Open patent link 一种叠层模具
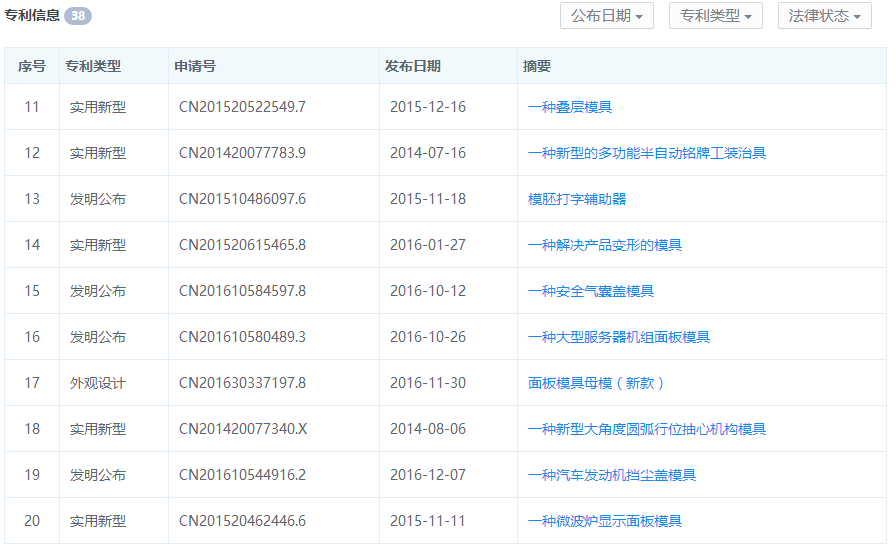This screenshot has width=896, height=556. tap(570, 107)
